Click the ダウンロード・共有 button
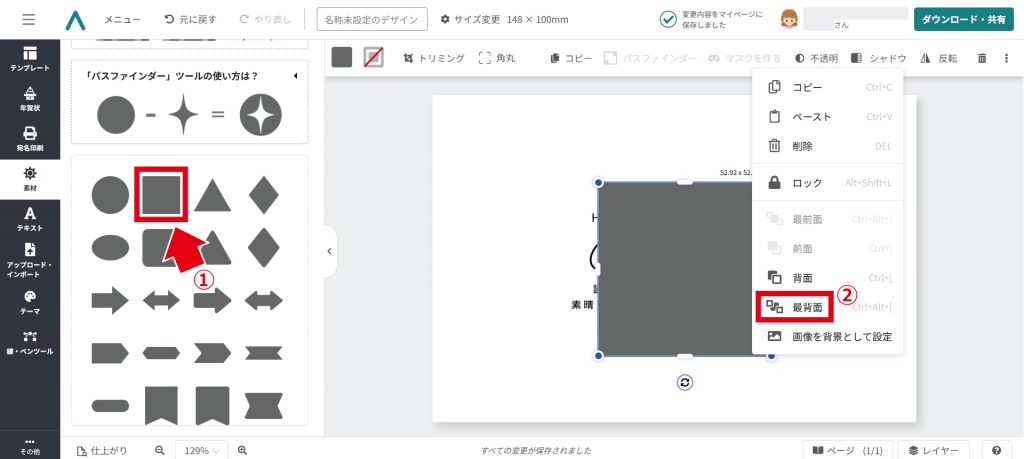Image resolution: width=1024 pixels, height=459 pixels. point(964,19)
